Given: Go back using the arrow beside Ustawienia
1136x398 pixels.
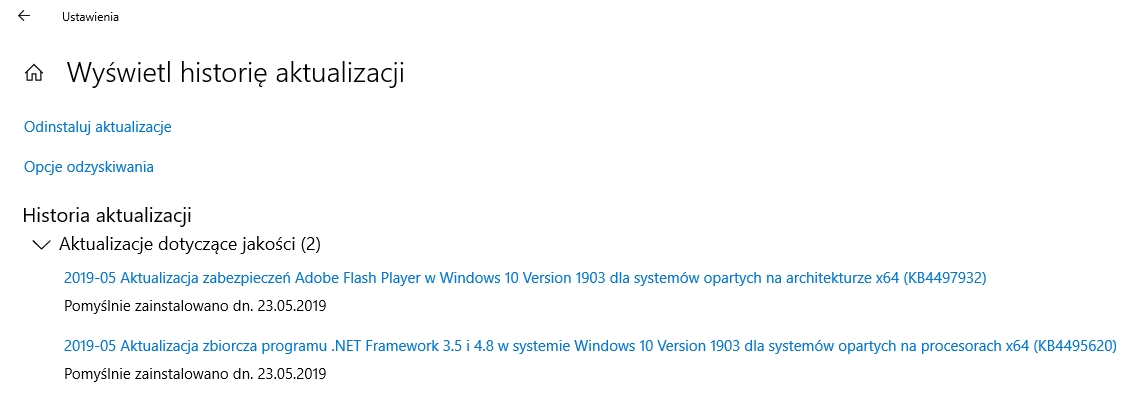Looking at the screenshot, I should (x=24, y=16).
